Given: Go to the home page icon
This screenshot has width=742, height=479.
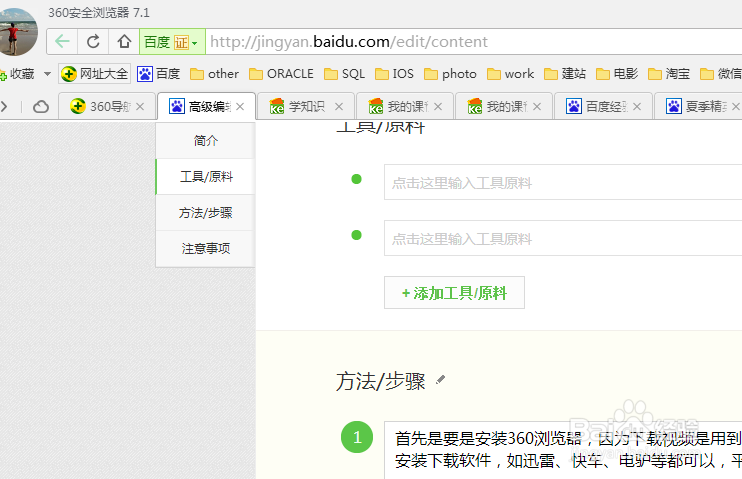Looking at the screenshot, I should click(x=124, y=42).
